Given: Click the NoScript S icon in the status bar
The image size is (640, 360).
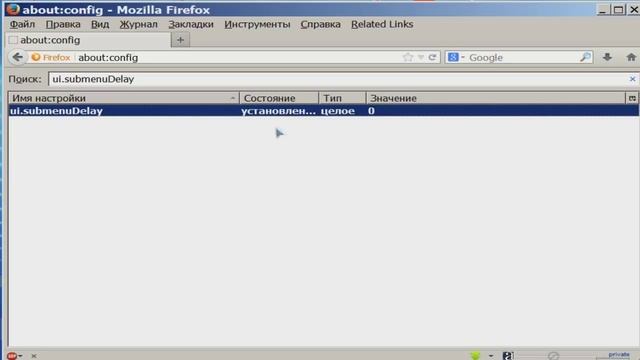Looking at the screenshot, I should (x=507, y=356).
